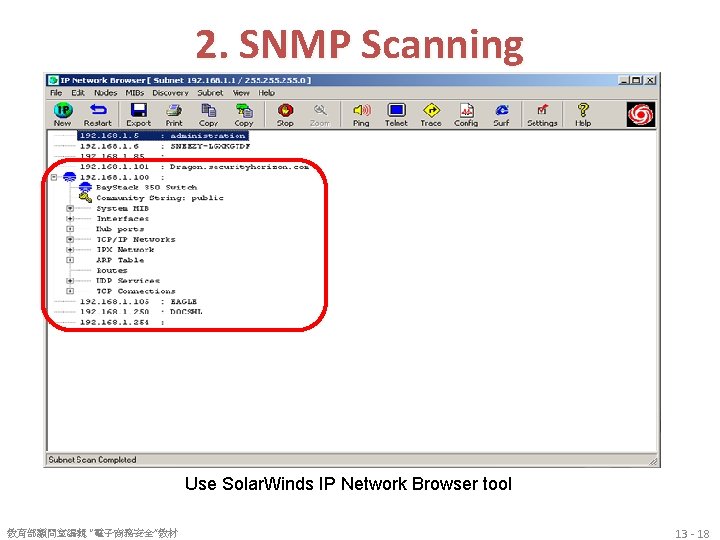Expand the TCP/IP Networks node

[70, 239]
